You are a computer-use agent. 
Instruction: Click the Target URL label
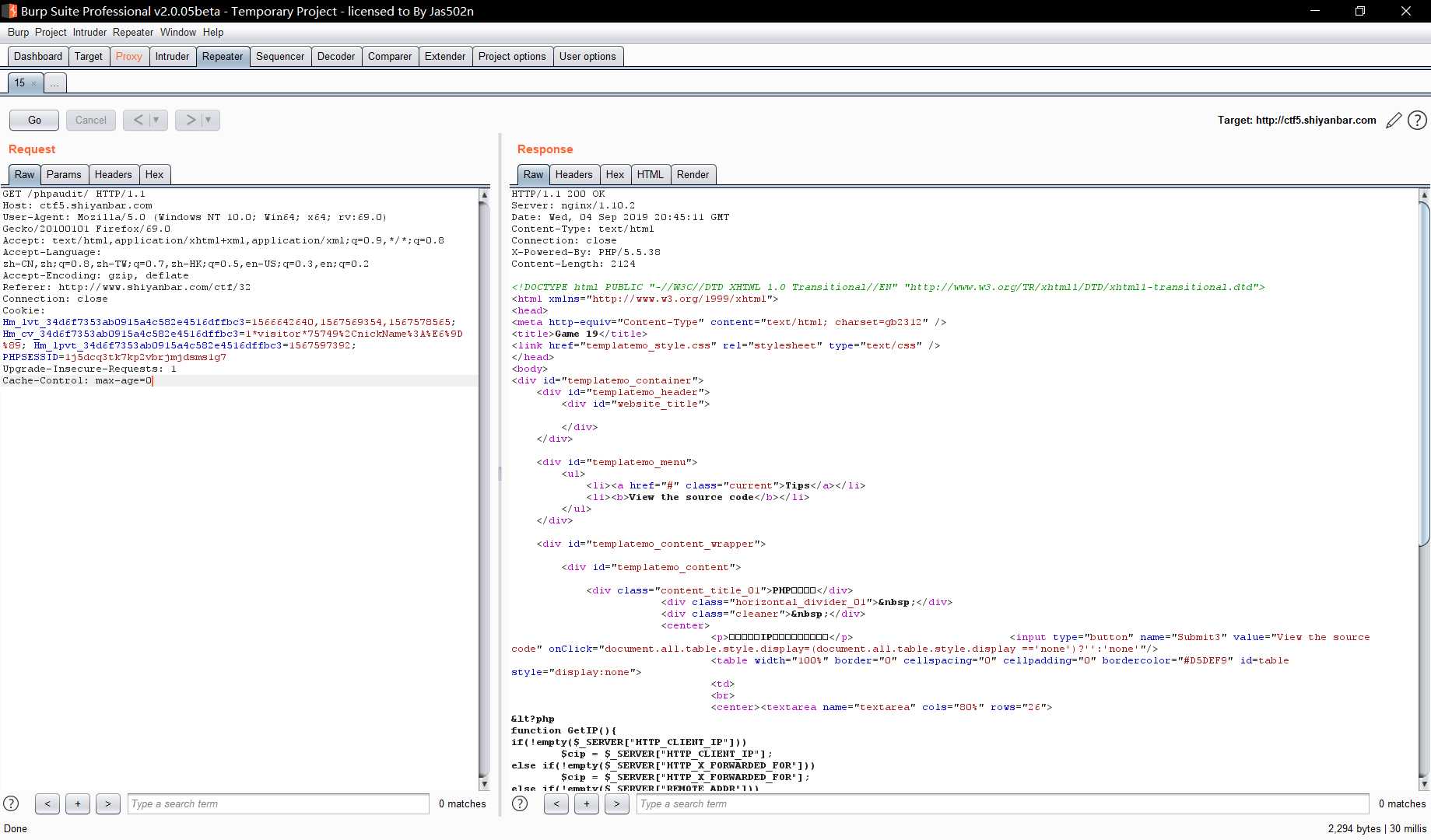coord(1297,120)
